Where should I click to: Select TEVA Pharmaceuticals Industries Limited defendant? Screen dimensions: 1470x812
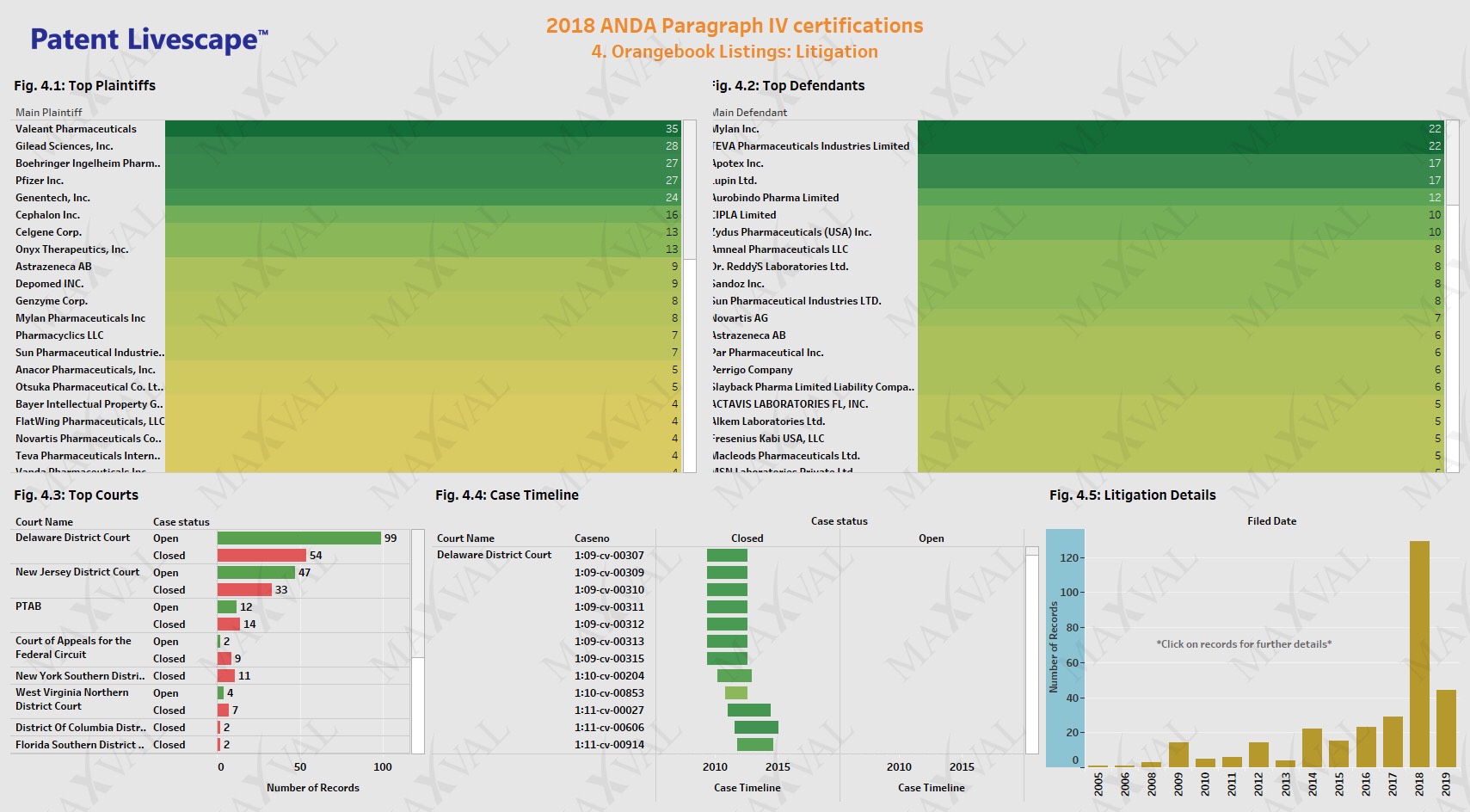(1078, 146)
